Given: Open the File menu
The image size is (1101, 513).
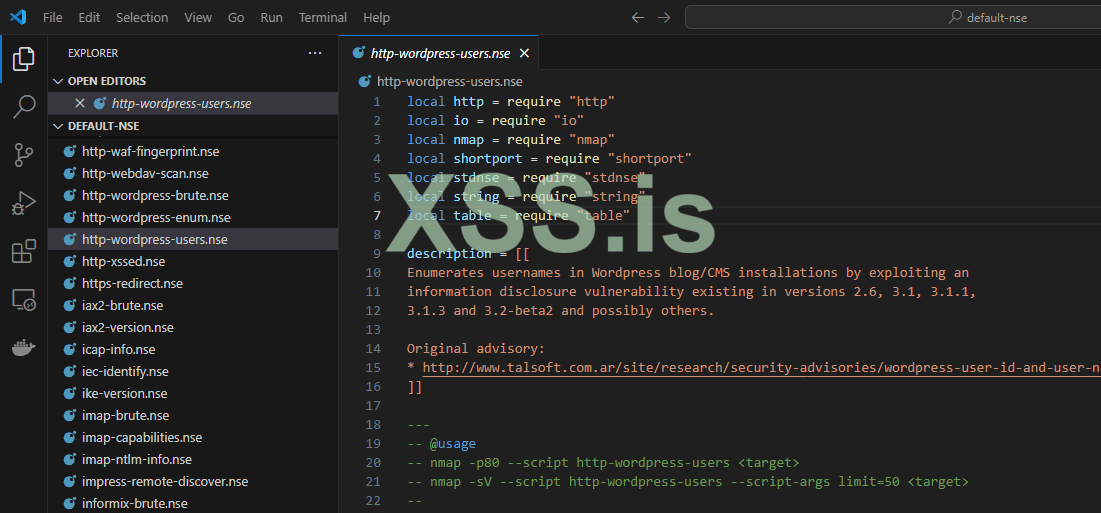Looking at the screenshot, I should coord(53,18).
